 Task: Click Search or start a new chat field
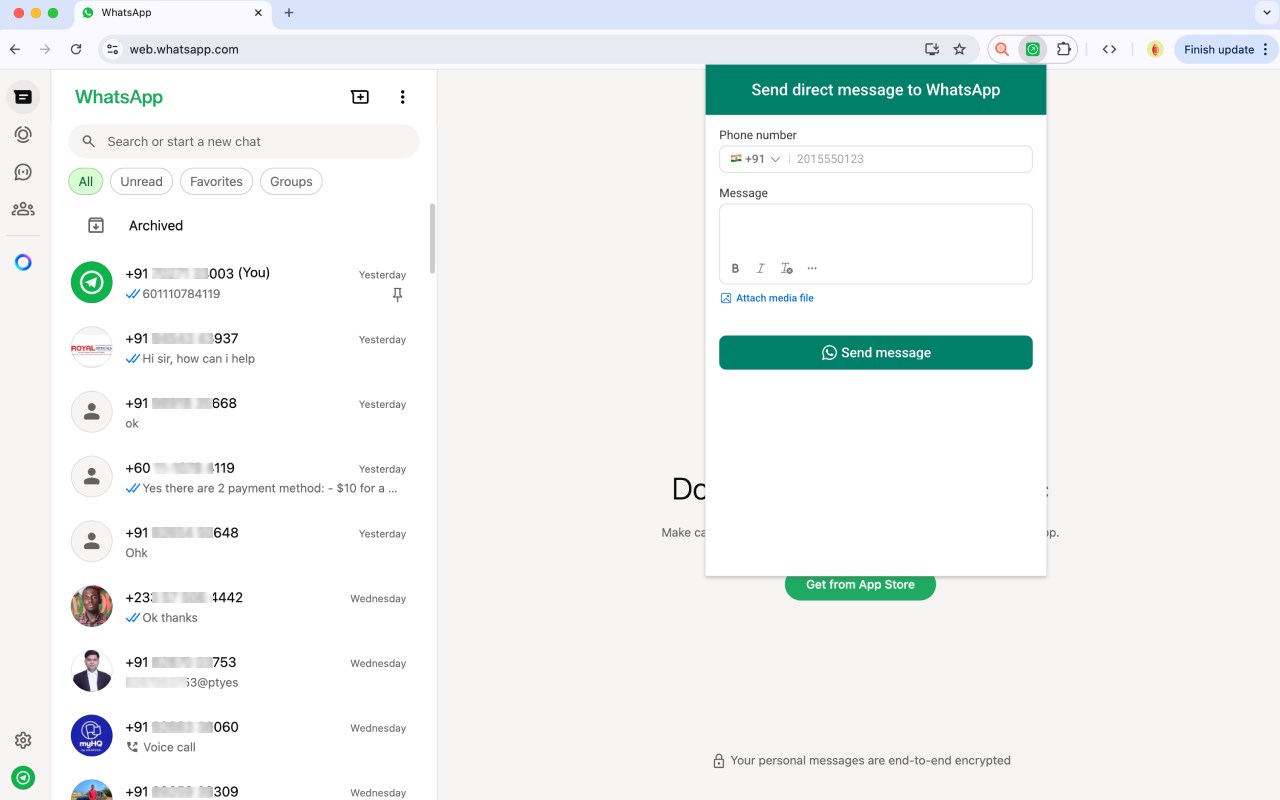tap(244, 141)
